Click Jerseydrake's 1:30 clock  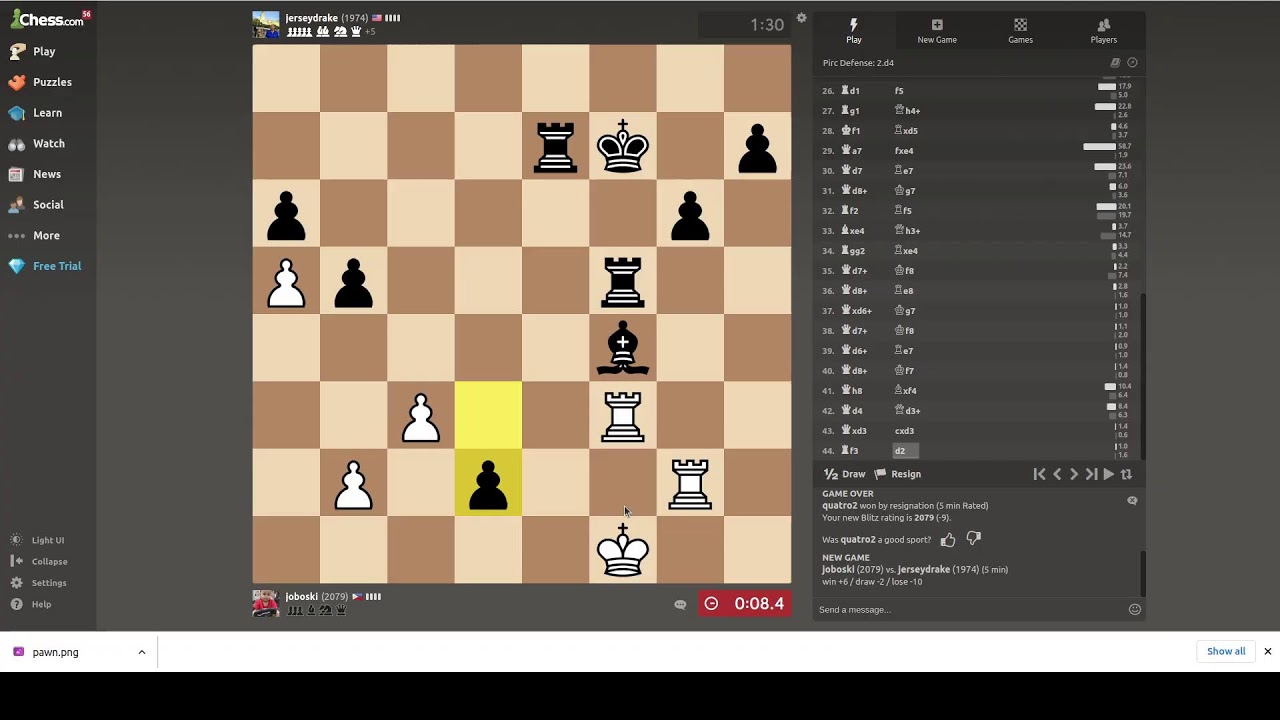744,25
